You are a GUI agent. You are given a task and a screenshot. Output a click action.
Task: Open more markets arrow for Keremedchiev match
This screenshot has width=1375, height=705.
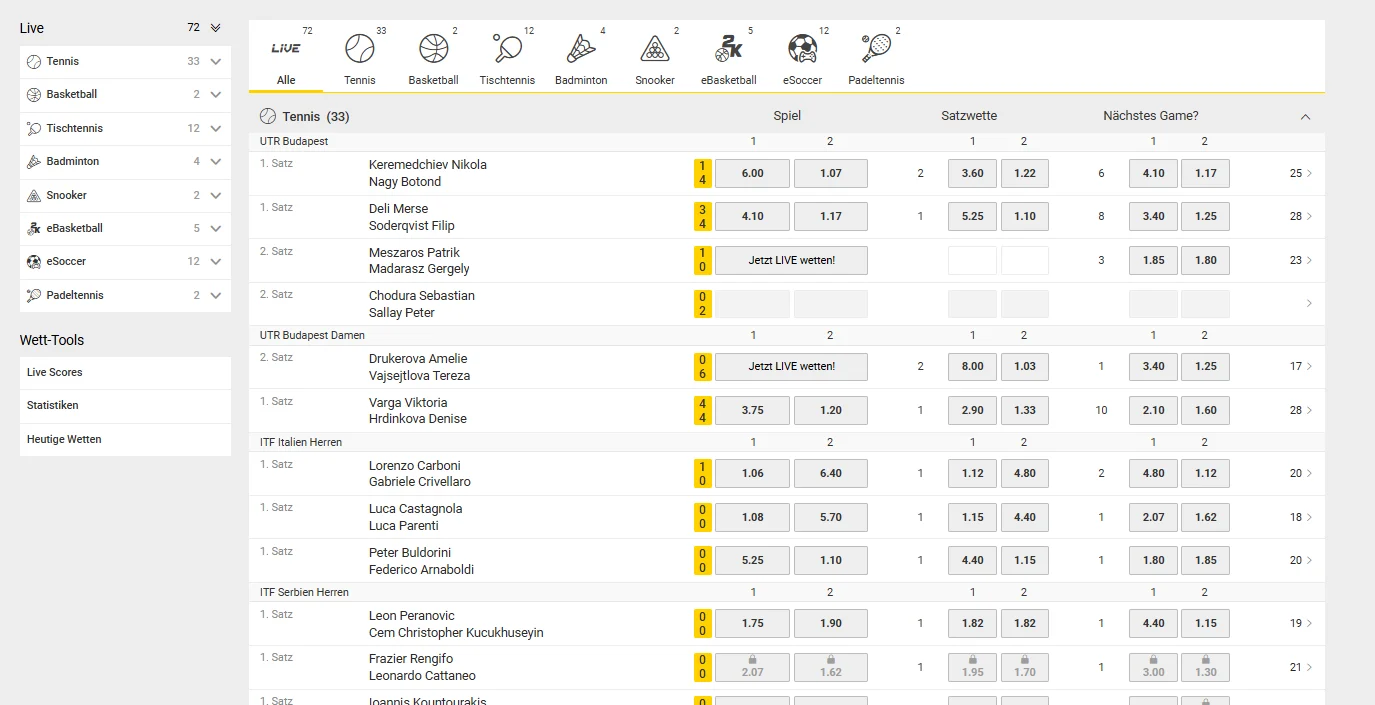(1310, 173)
